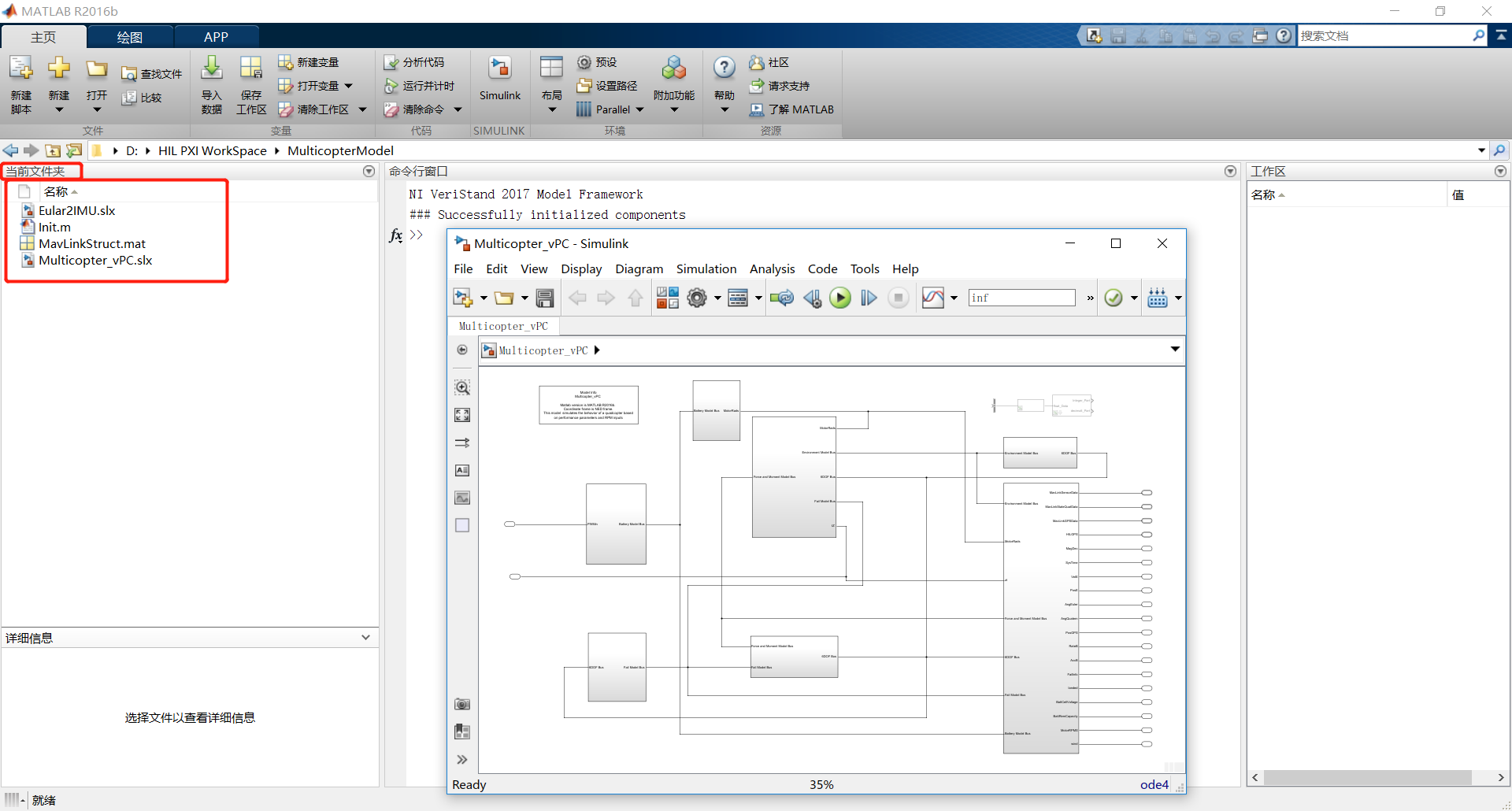This screenshot has height=811, width=1512.
Task: Expand the Clear Workspace (清除工作区) dropdown arrow
Action: tap(363, 109)
